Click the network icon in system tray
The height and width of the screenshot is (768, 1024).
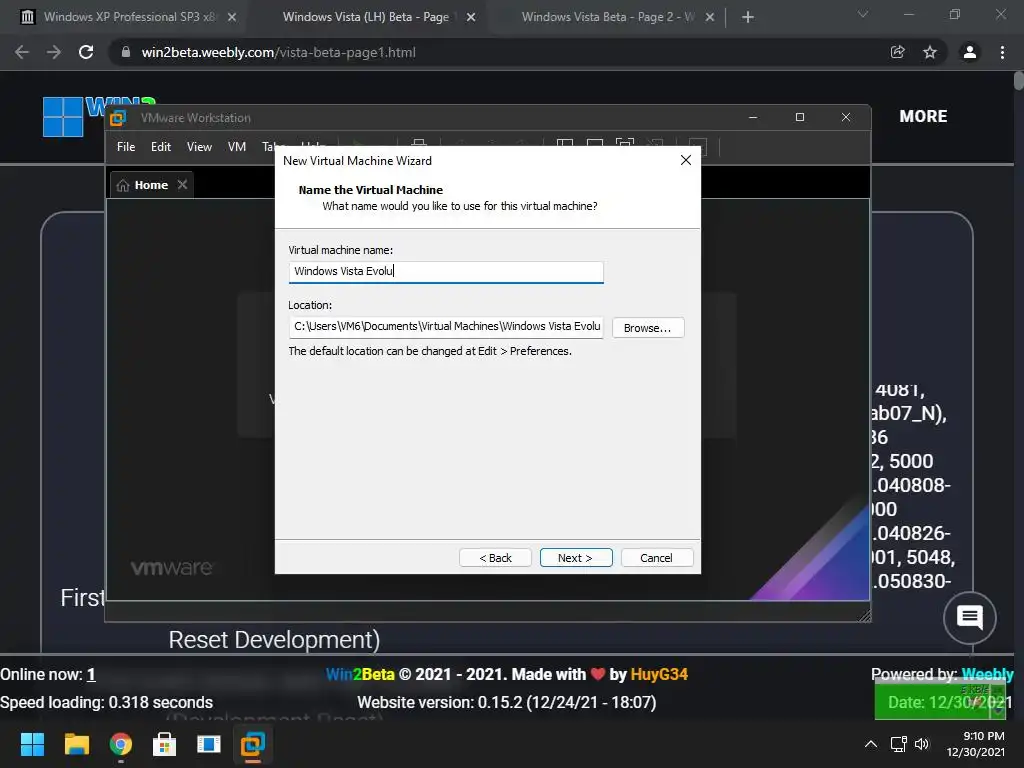click(x=899, y=744)
